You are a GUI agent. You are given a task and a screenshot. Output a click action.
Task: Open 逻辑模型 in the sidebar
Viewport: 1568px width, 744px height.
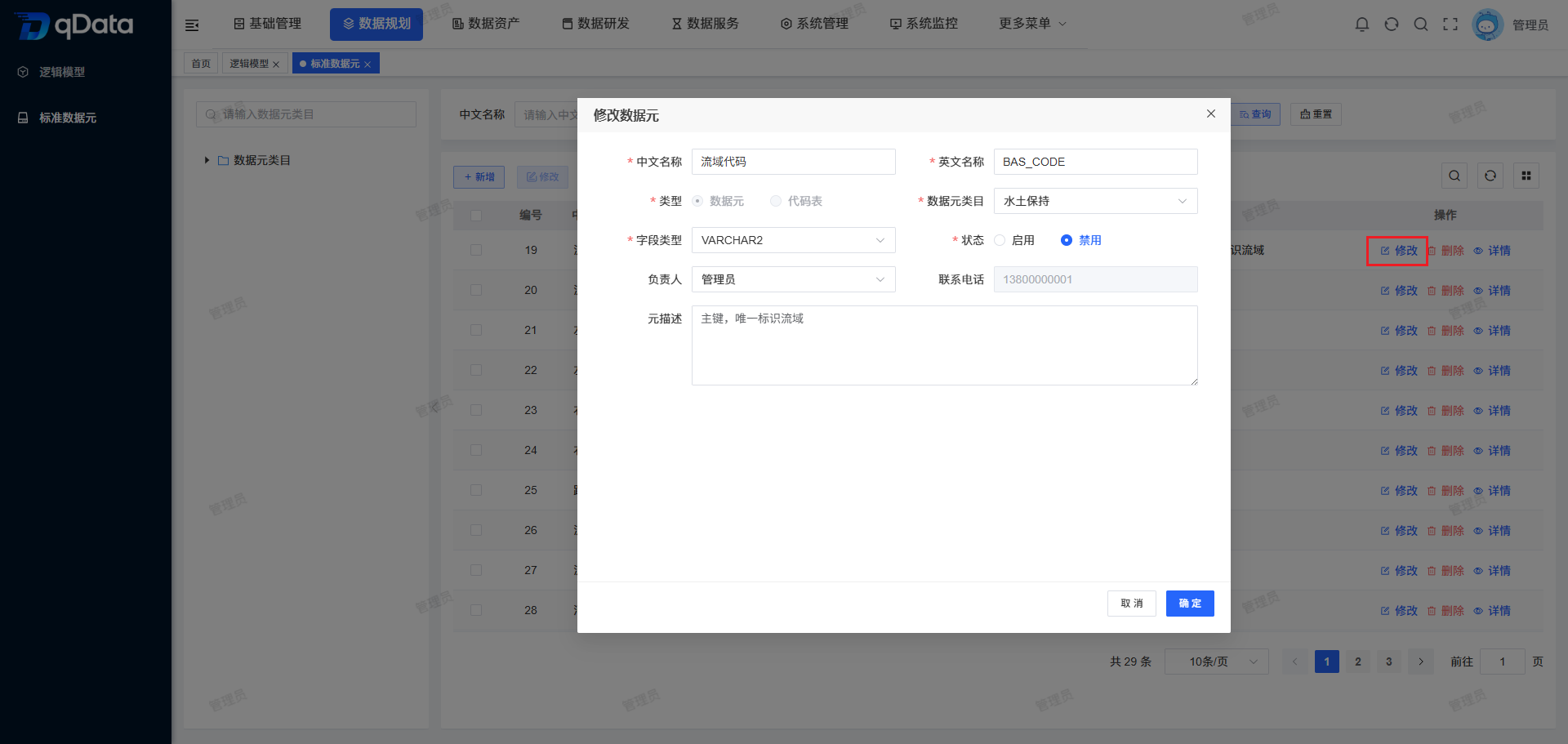pos(62,72)
